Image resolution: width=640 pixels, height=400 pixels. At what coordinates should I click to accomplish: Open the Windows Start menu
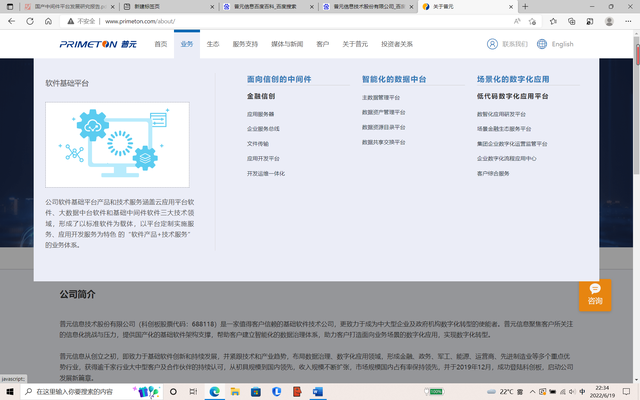click(x=9, y=392)
